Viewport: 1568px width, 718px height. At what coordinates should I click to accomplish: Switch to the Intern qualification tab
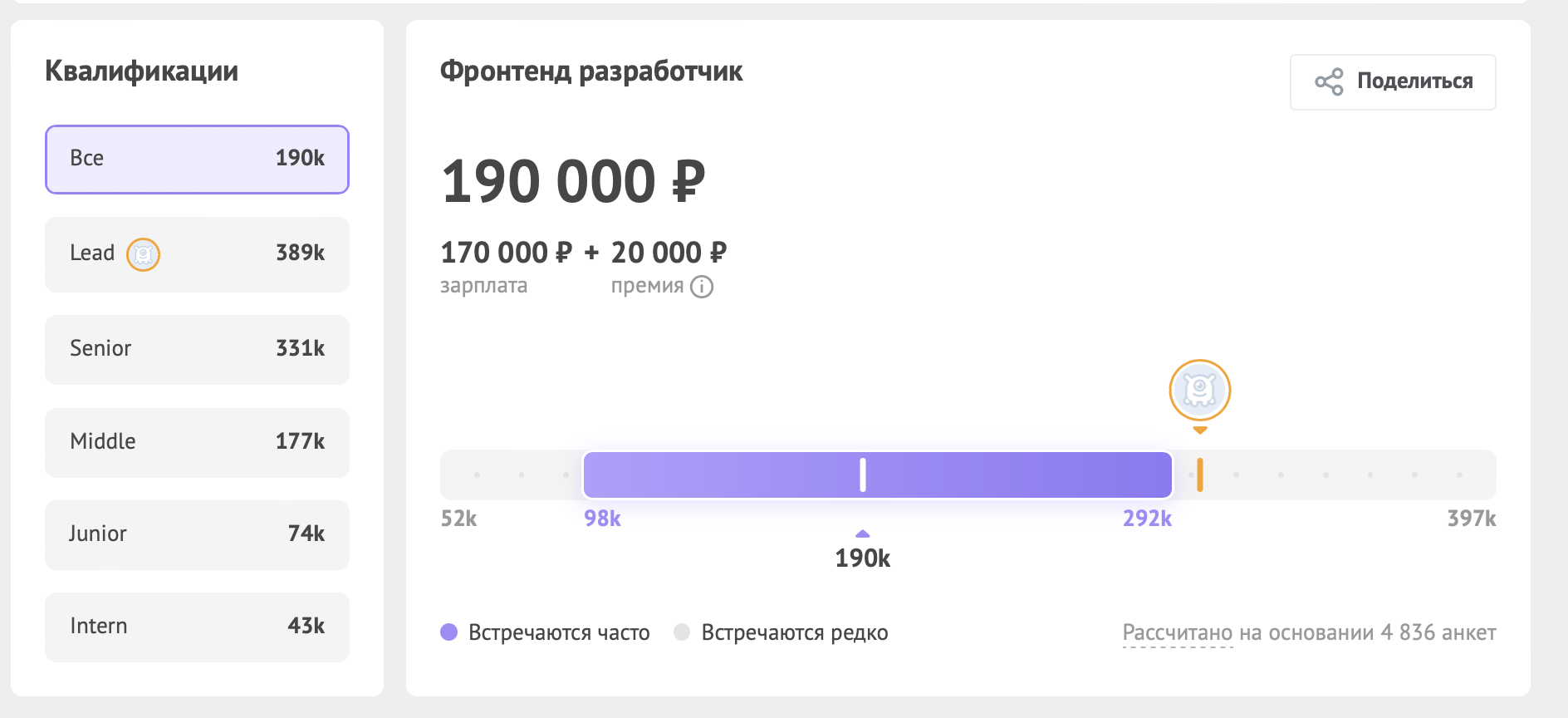[196, 627]
